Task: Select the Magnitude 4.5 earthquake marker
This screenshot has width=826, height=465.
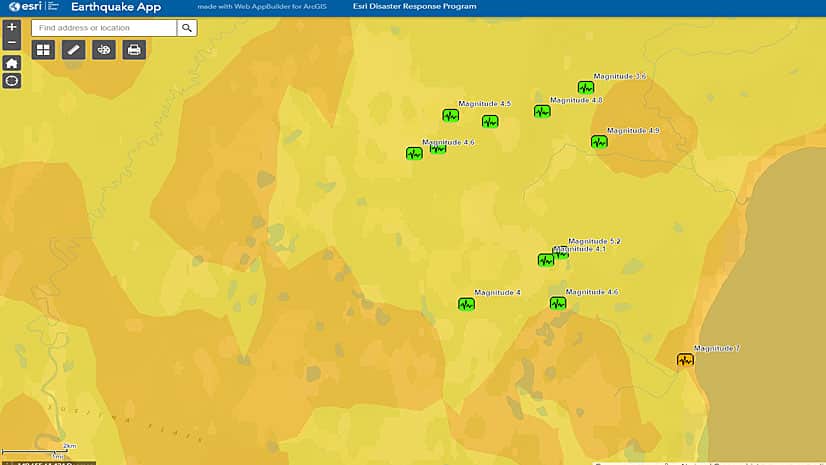Action: pyautogui.click(x=450, y=115)
